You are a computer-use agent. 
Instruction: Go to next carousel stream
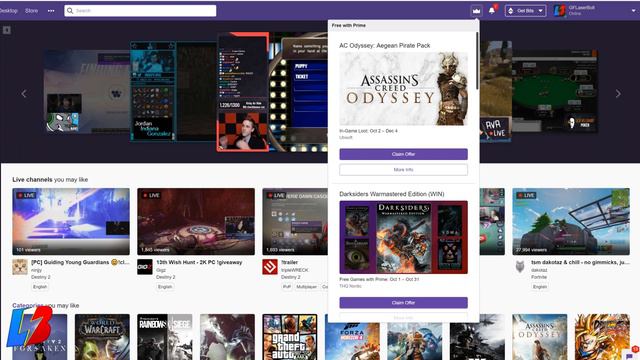click(x=618, y=93)
